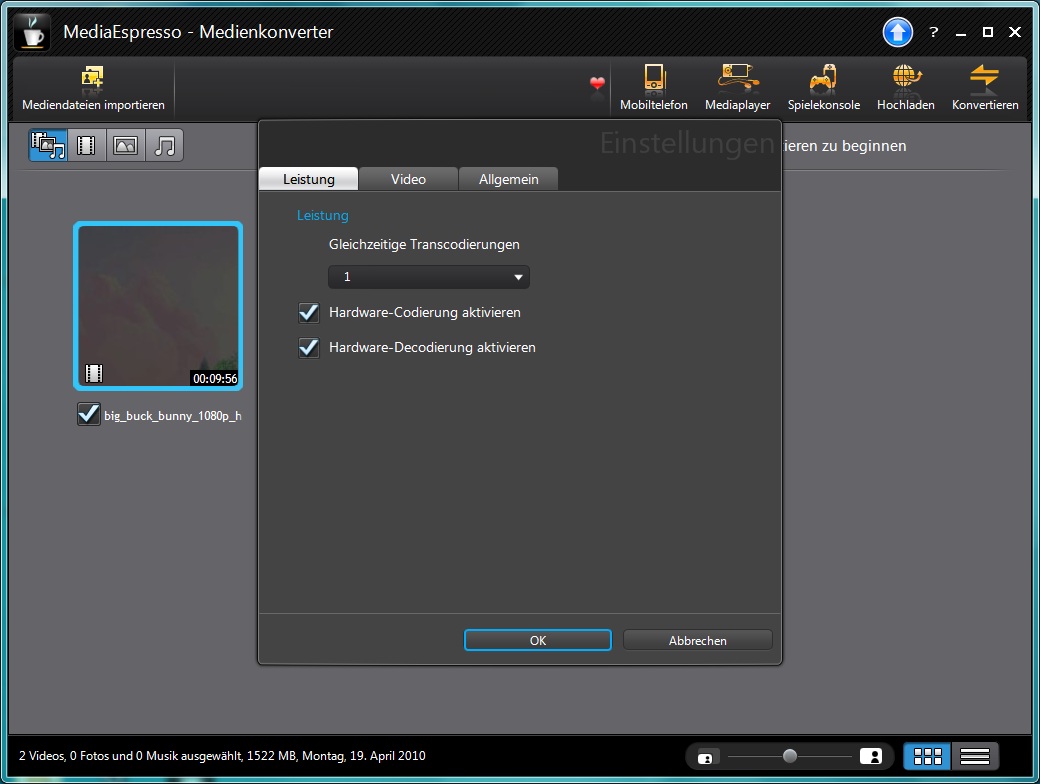This screenshot has height=784, width=1040.
Task: Switch to the Allgemein tab
Action: [x=509, y=179]
